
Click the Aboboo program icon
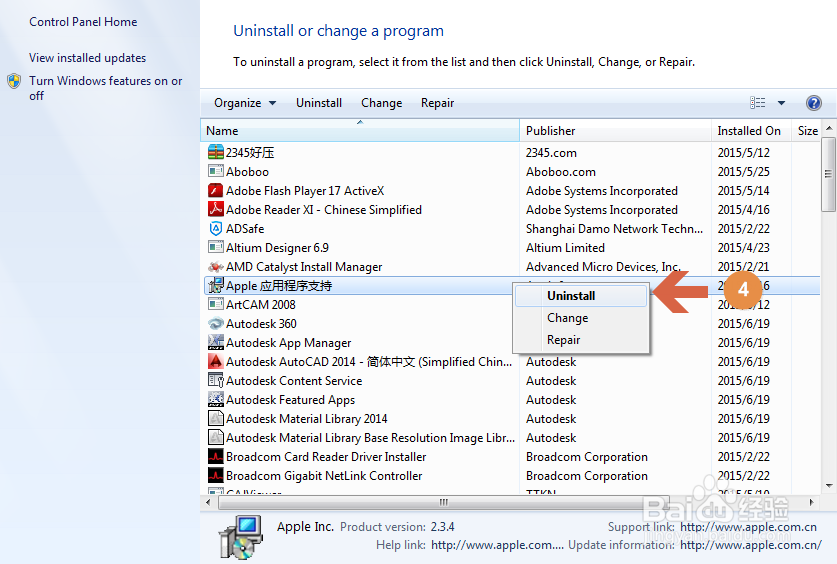click(216, 171)
